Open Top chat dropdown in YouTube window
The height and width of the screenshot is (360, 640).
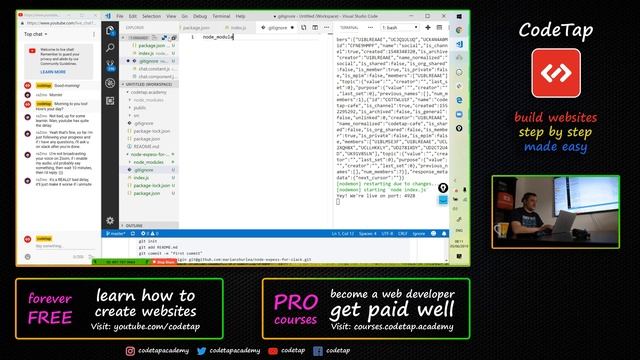pos(36,34)
